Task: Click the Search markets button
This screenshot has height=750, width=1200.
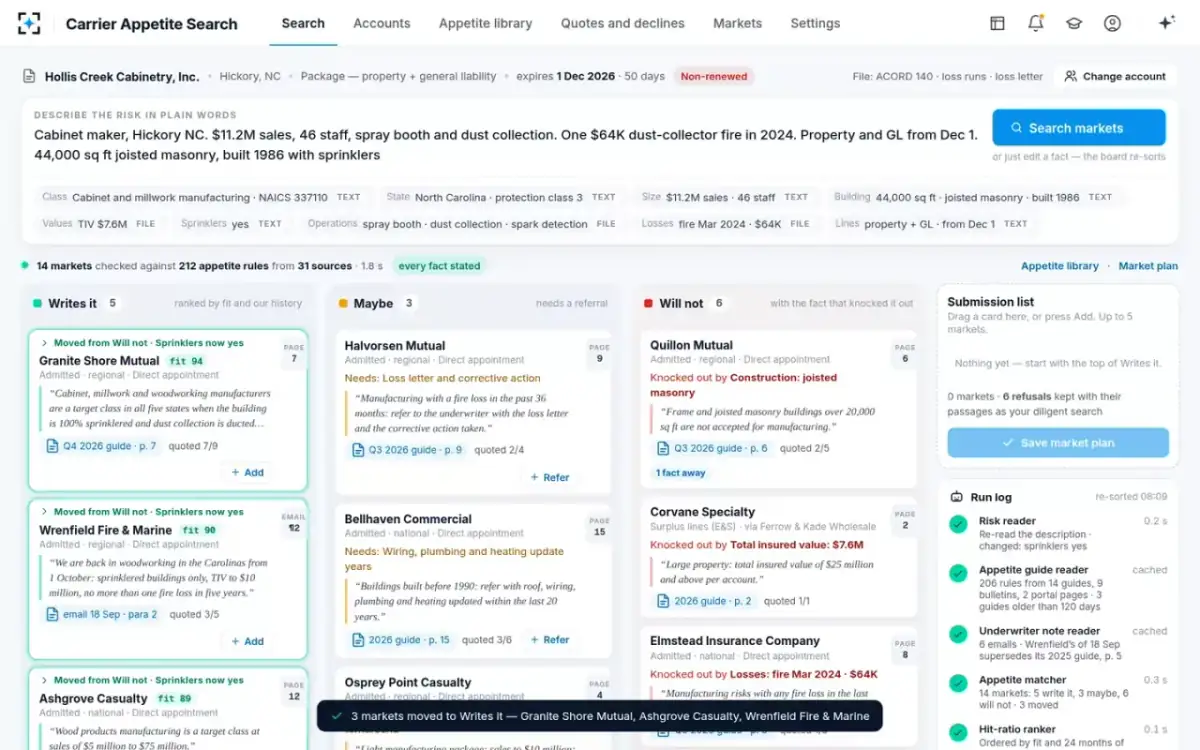Action: click(1079, 128)
